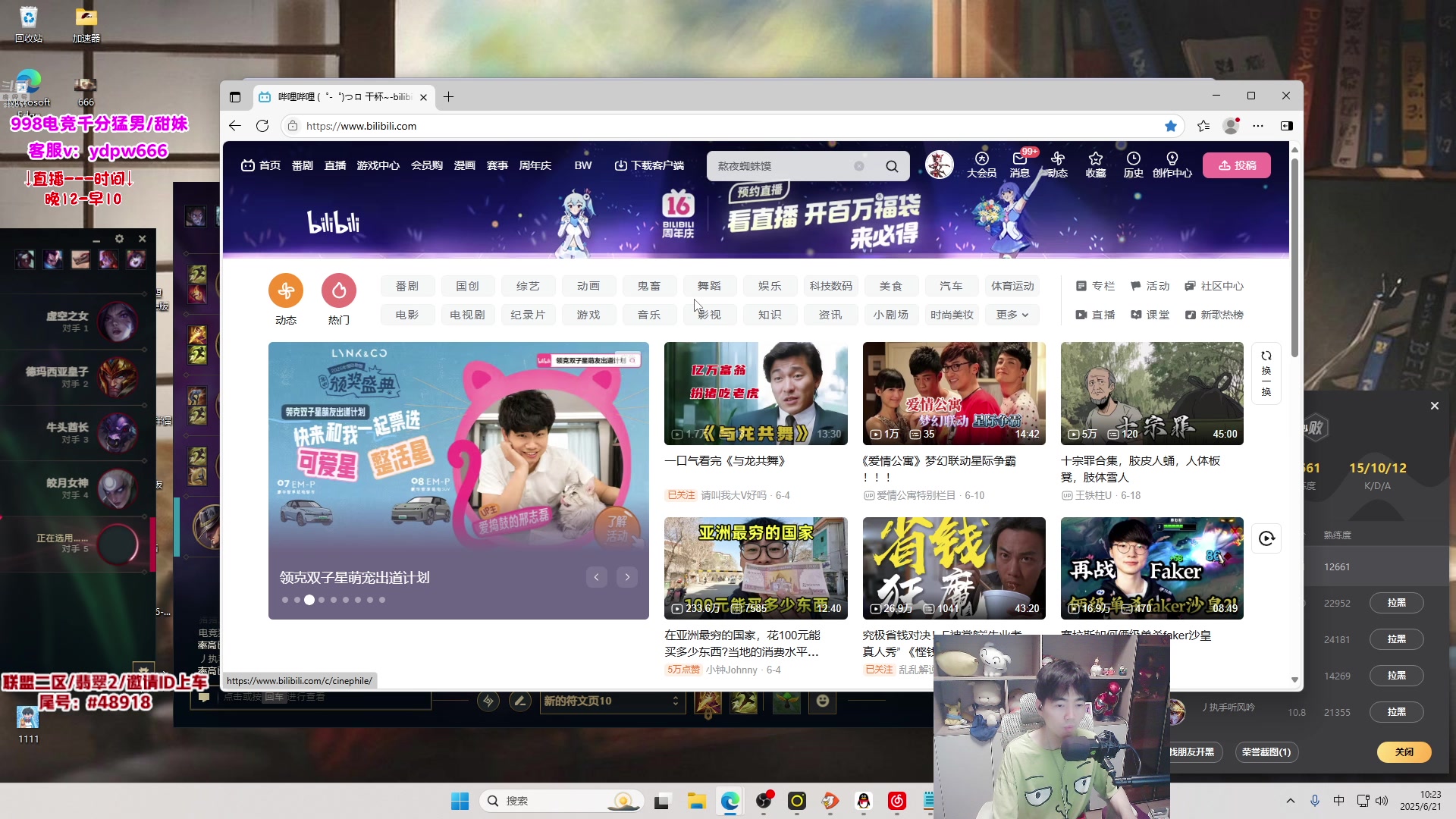The width and height of the screenshot is (1456, 819).
Task: Open the 爱情公寓 video thumbnail
Action: tap(954, 394)
